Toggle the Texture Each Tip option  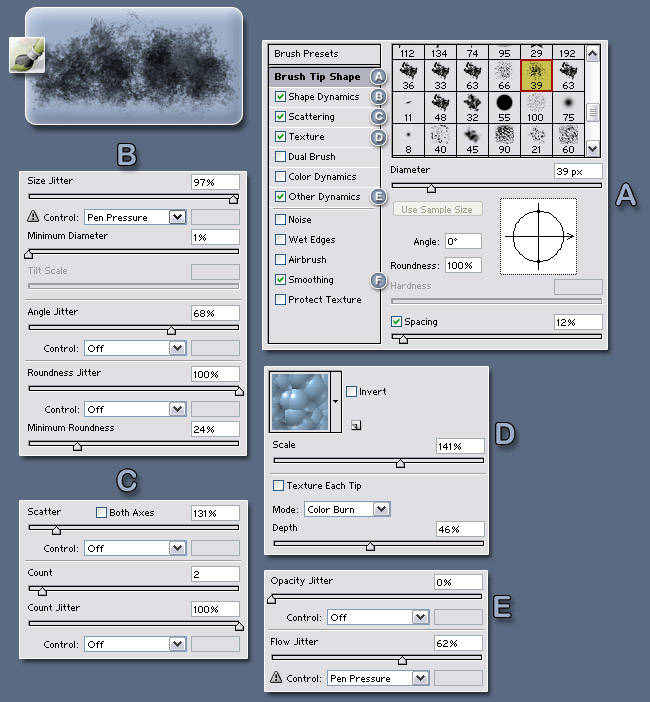click(x=279, y=486)
